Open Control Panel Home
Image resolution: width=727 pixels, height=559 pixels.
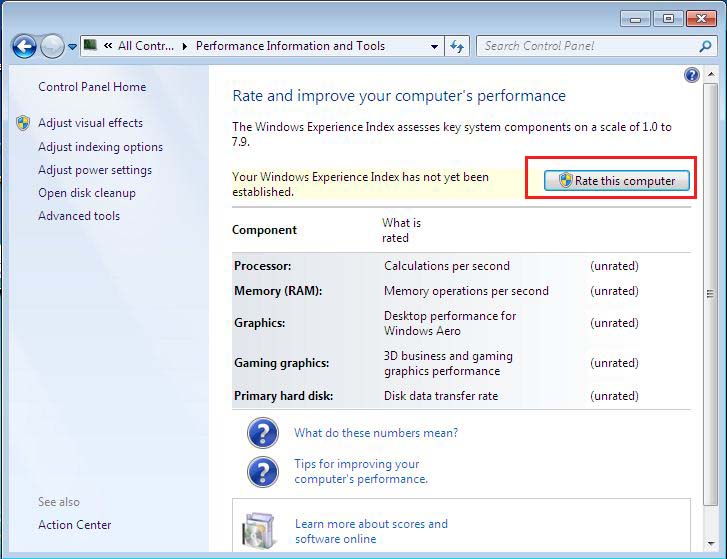[x=92, y=87]
